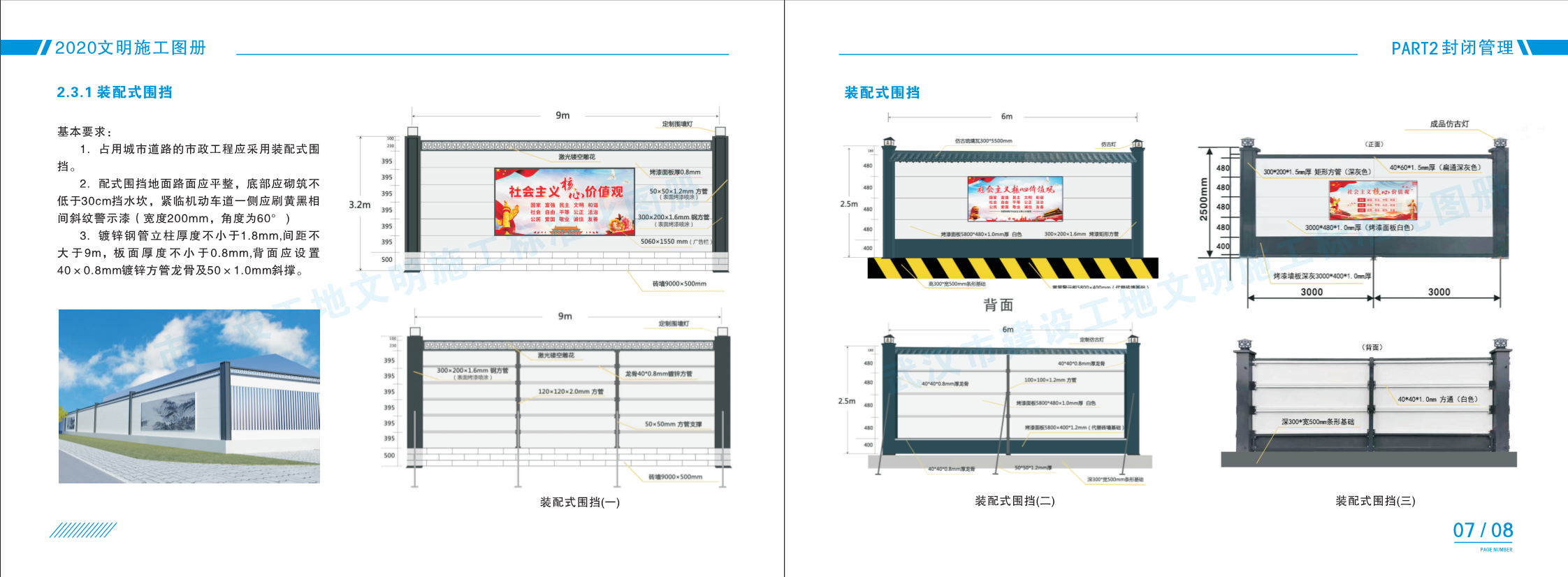The height and width of the screenshot is (577, 1568).
Task: Click the "50×50×1.2mm 方管" annotation
Action: 678,191
